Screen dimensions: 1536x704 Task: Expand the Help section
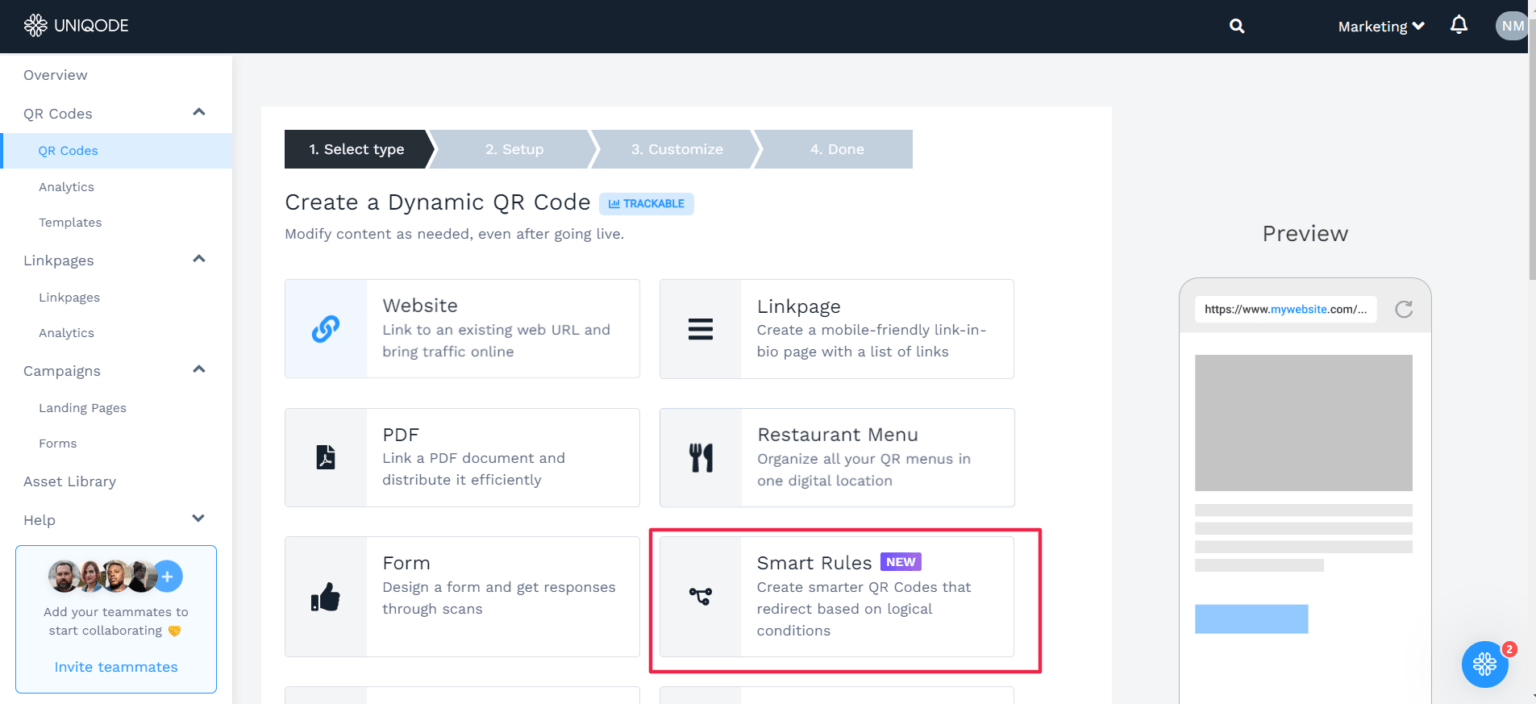[x=197, y=519]
